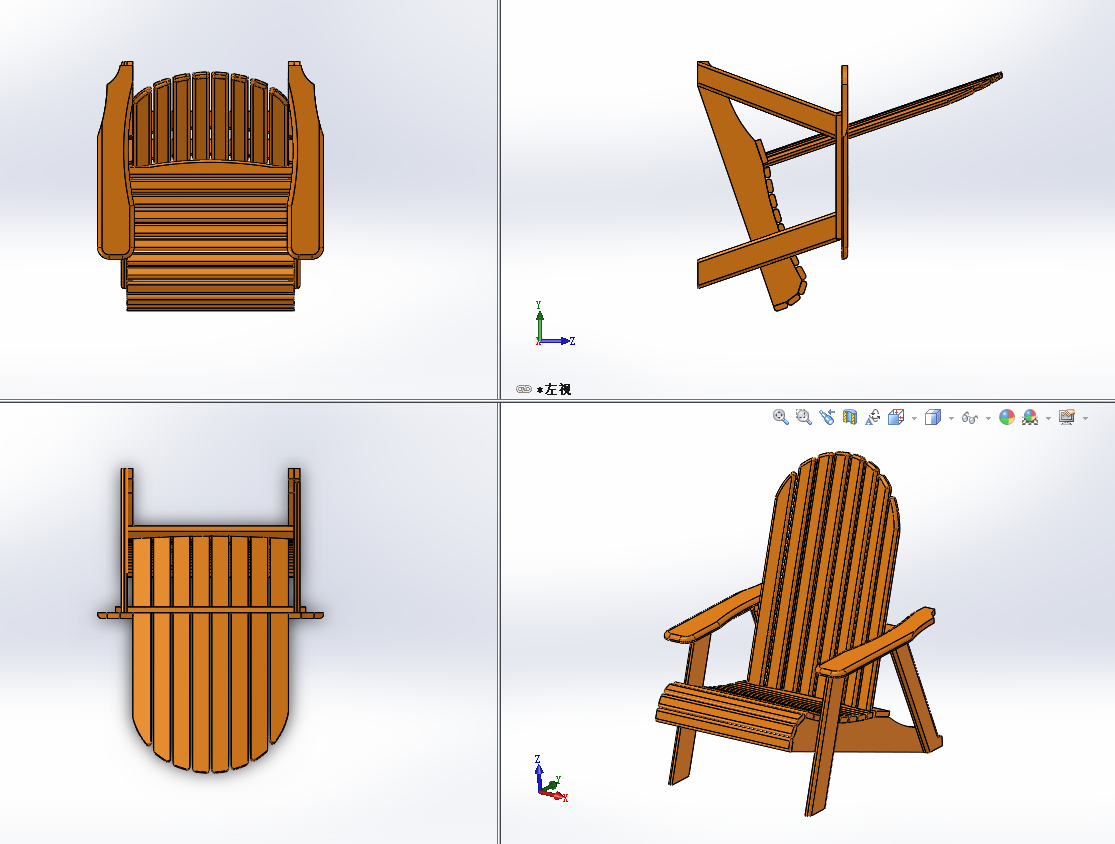Expand the Hide/Show Items dropdown arrow

pos(988,418)
